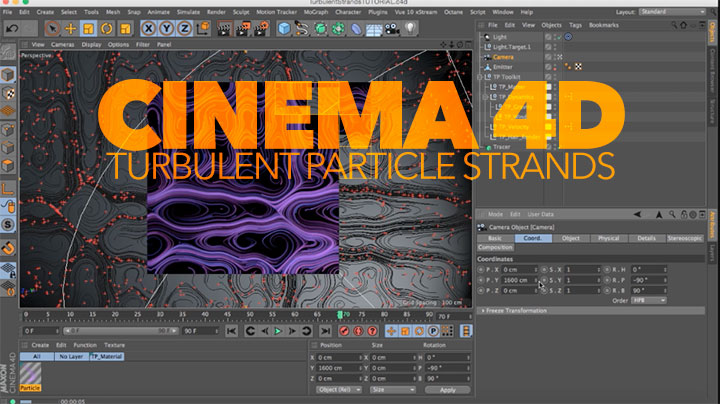Select the Move tool
The width and height of the screenshot is (720, 404).
tap(70, 29)
